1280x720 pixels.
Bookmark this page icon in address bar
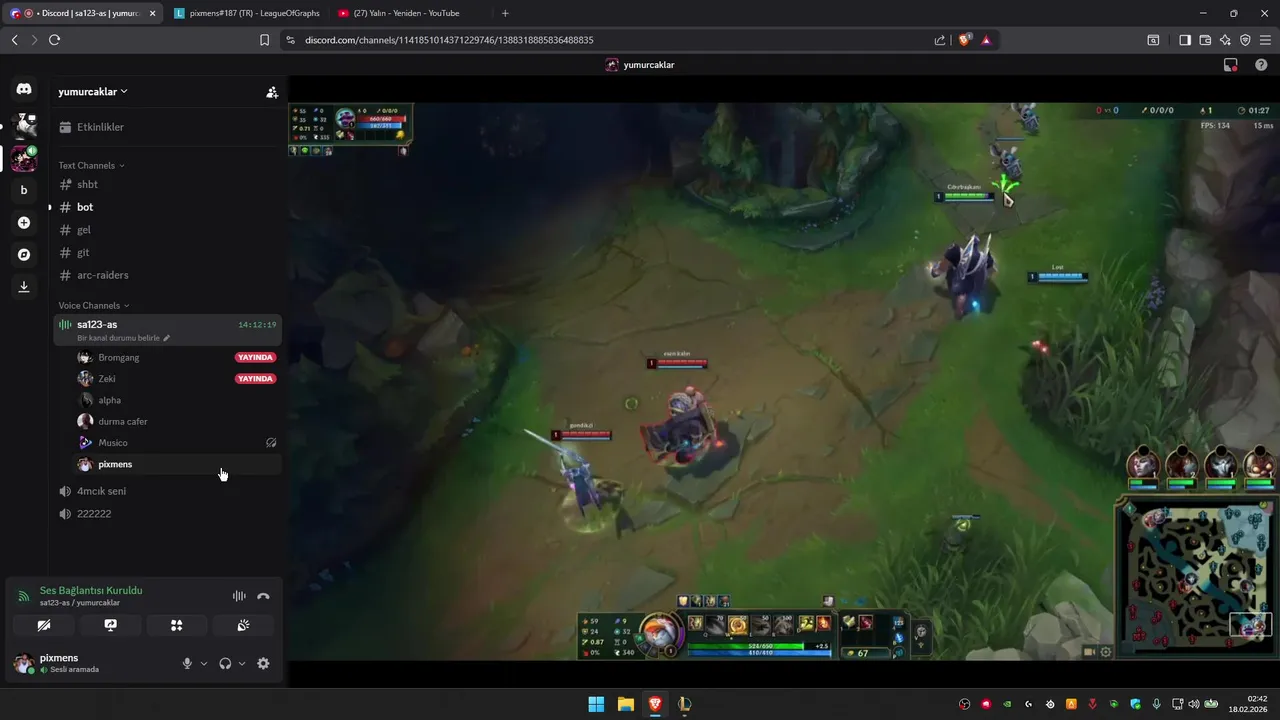264,40
